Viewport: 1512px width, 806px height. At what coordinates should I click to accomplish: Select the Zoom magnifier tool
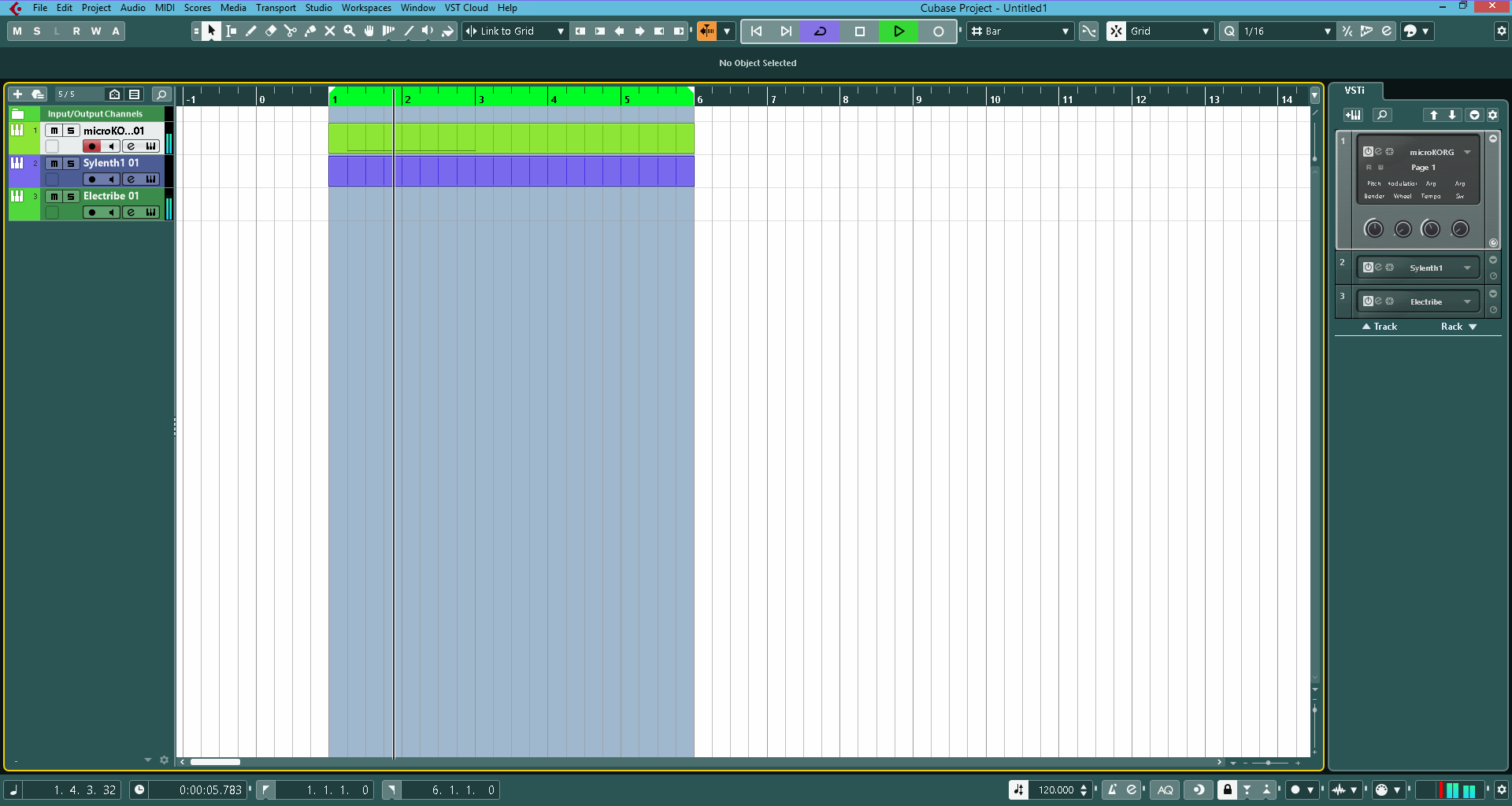350,31
